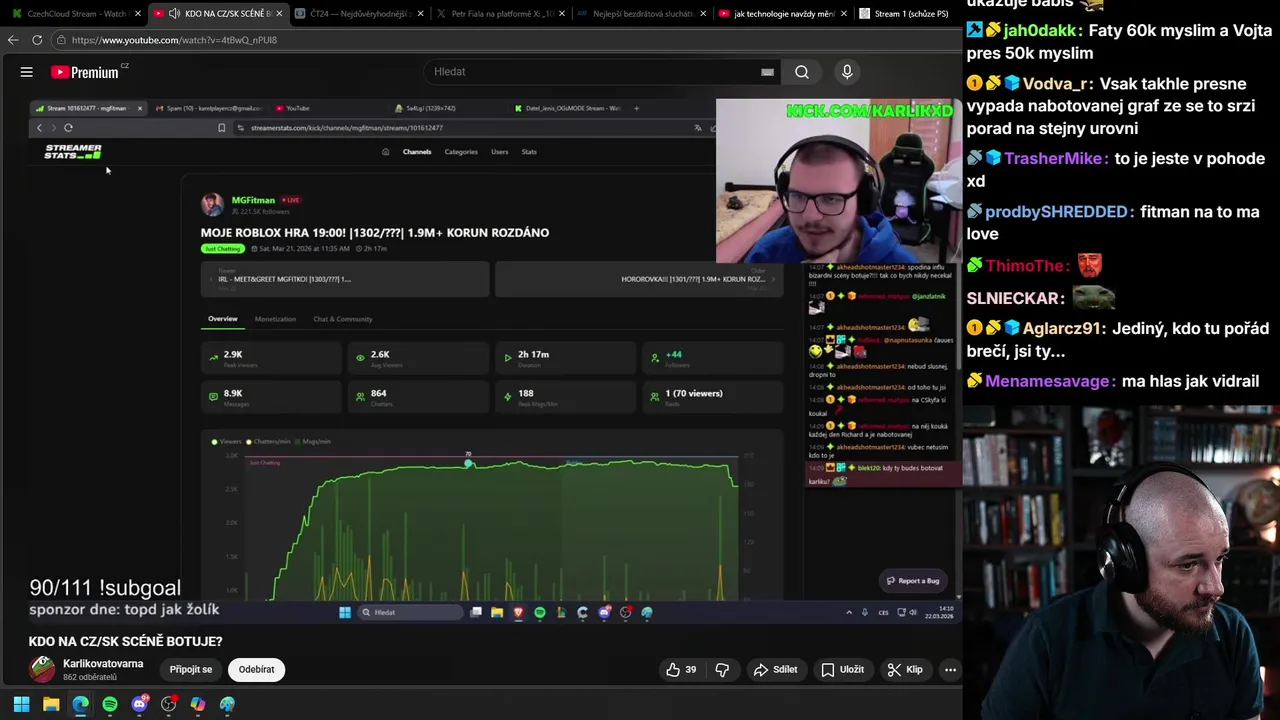The width and height of the screenshot is (1280, 720).
Task: Mute the KDO NA CZ/SK tab speaker icon
Action: pyautogui.click(x=175, y=14)
